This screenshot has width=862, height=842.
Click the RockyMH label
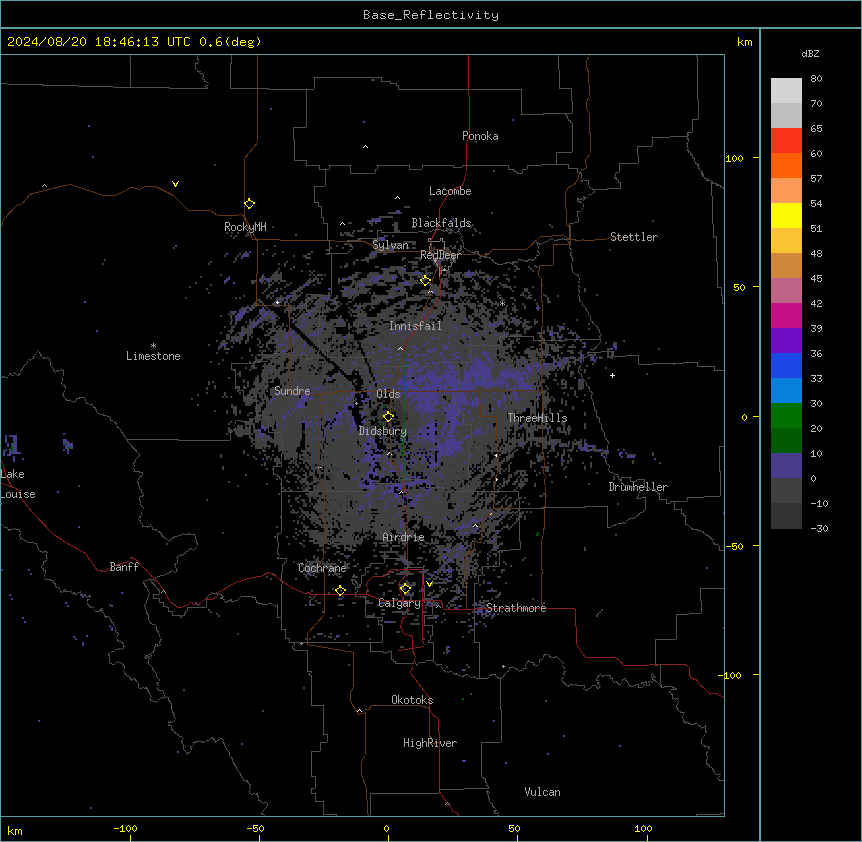245,227
